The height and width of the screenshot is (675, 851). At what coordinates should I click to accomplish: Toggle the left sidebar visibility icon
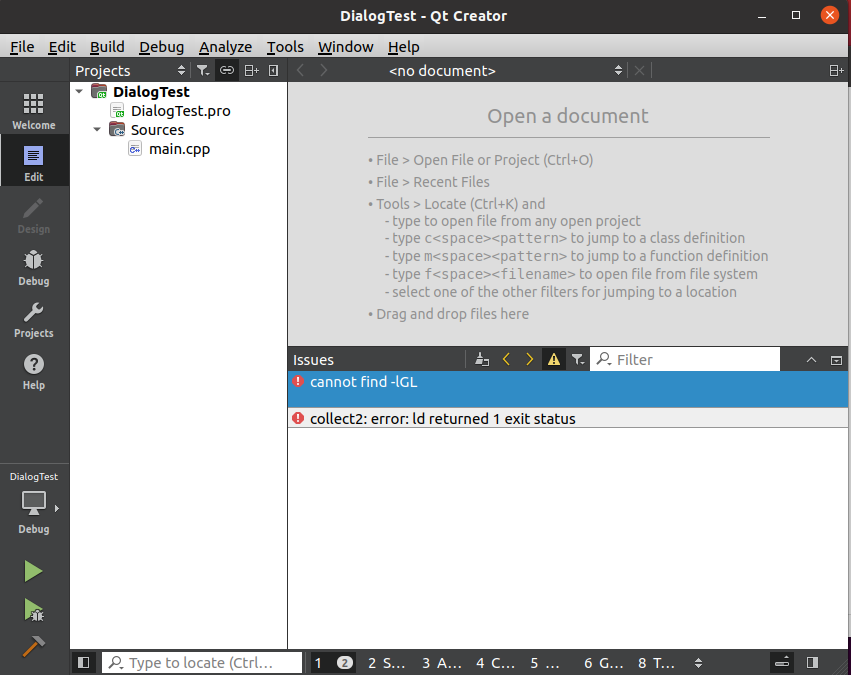(84, 662)
